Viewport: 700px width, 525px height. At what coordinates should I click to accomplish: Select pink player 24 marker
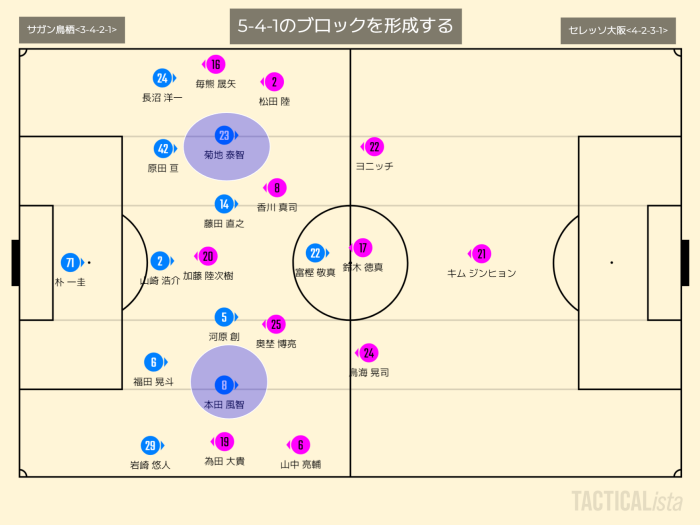point(369,353)
